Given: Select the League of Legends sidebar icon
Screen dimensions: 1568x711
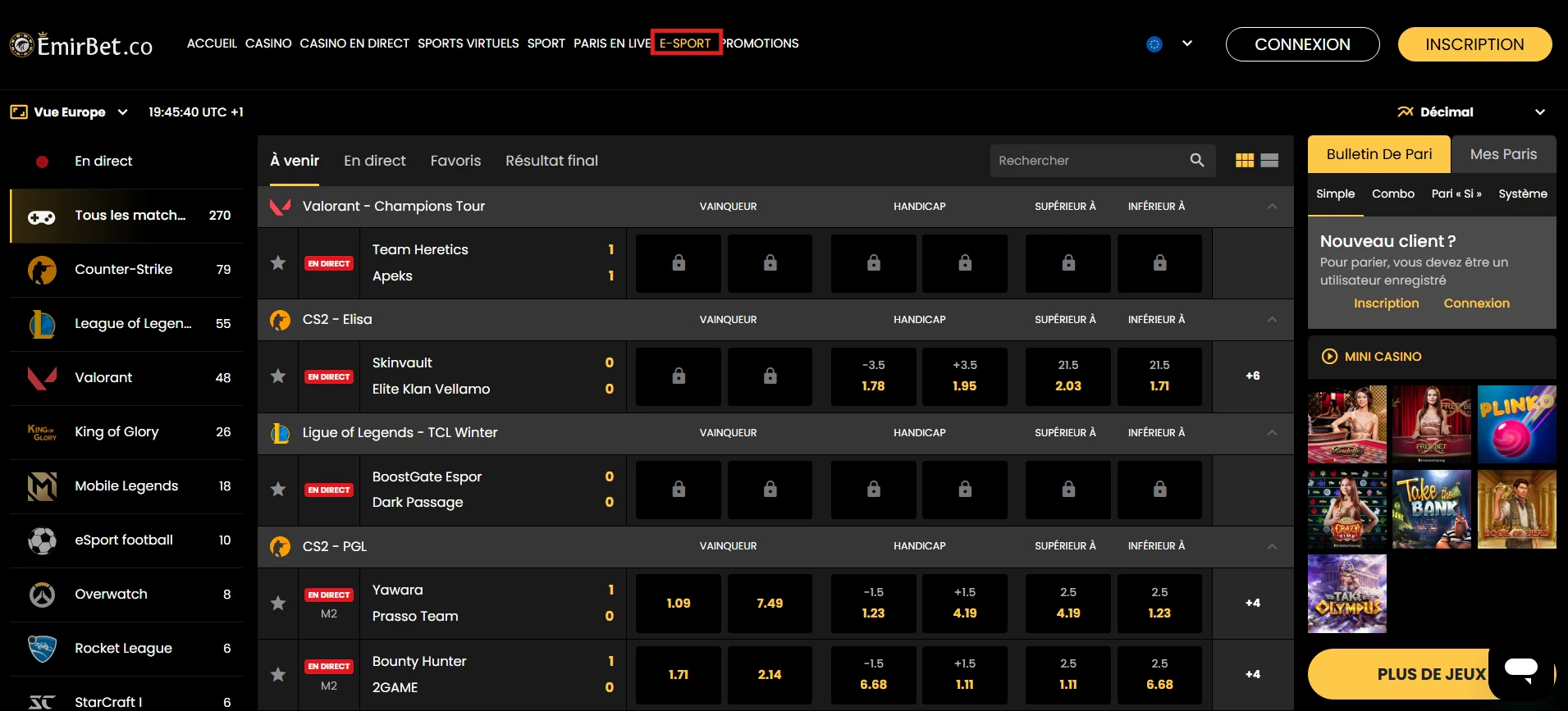Looking at the screenshot, I should (42, 324).
